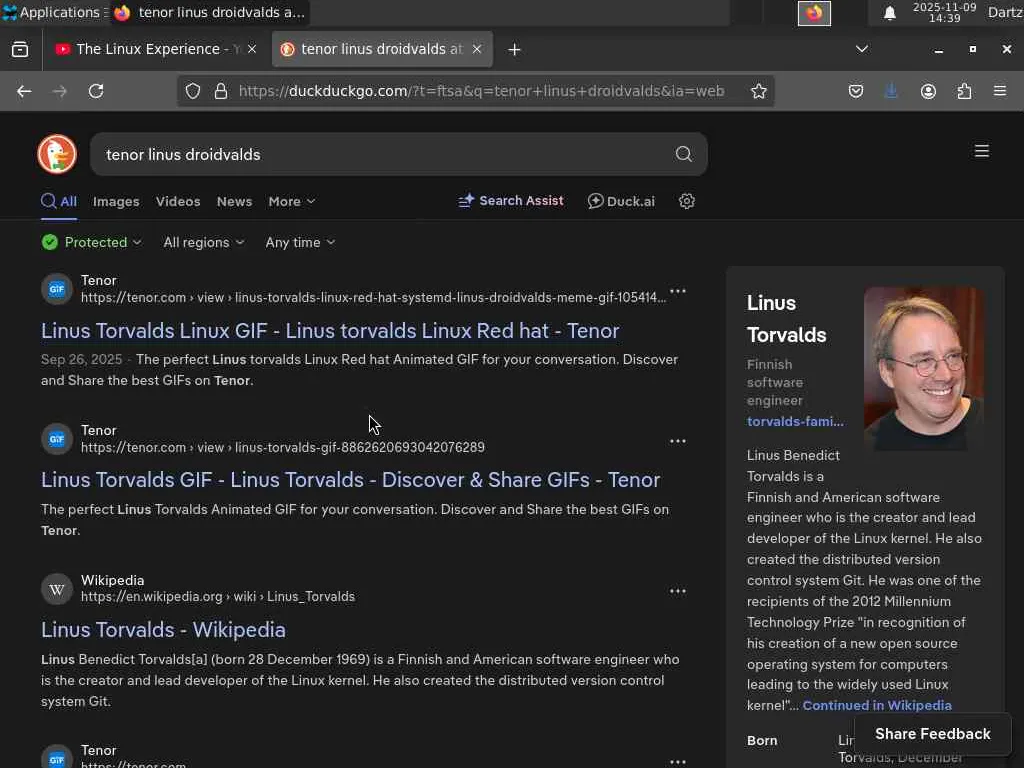This screenshot has height=768, width=1024.
Task: Open the Firefox View icon beside the tabs
Action: (20, 50)
